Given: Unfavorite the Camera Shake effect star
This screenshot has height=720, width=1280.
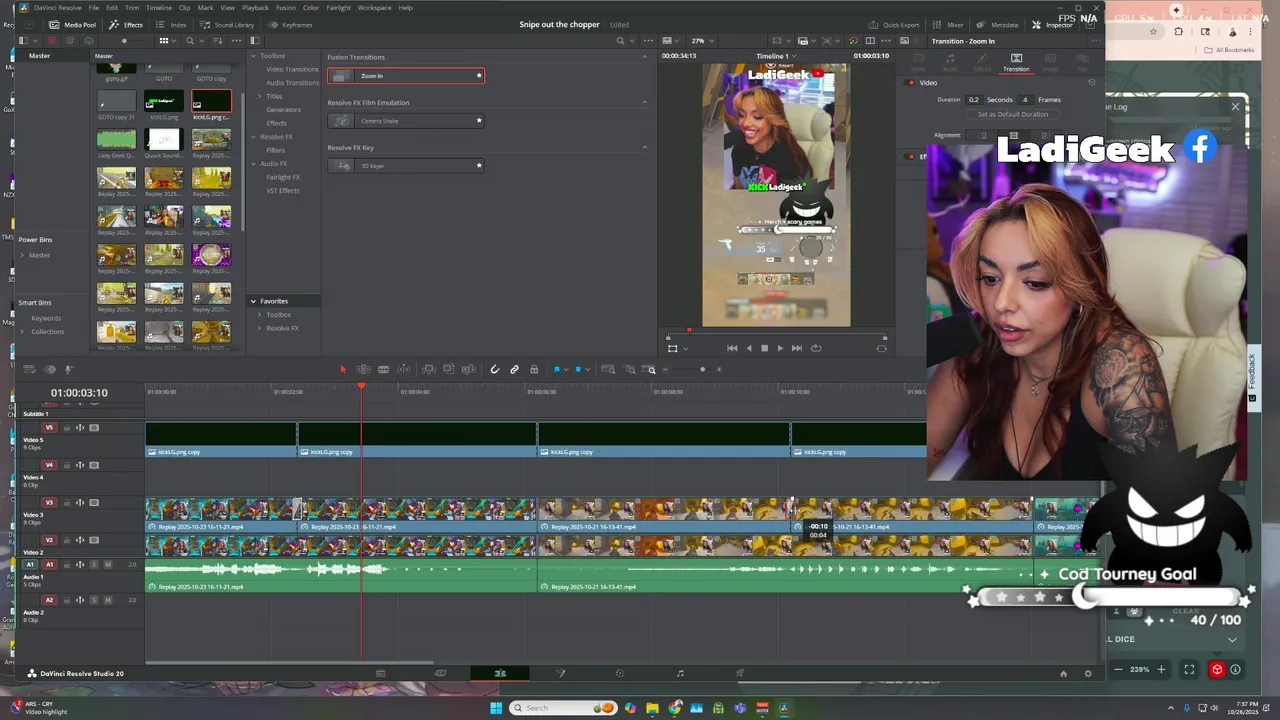Looking at the screenshot, I should click(x=479, y=121).
